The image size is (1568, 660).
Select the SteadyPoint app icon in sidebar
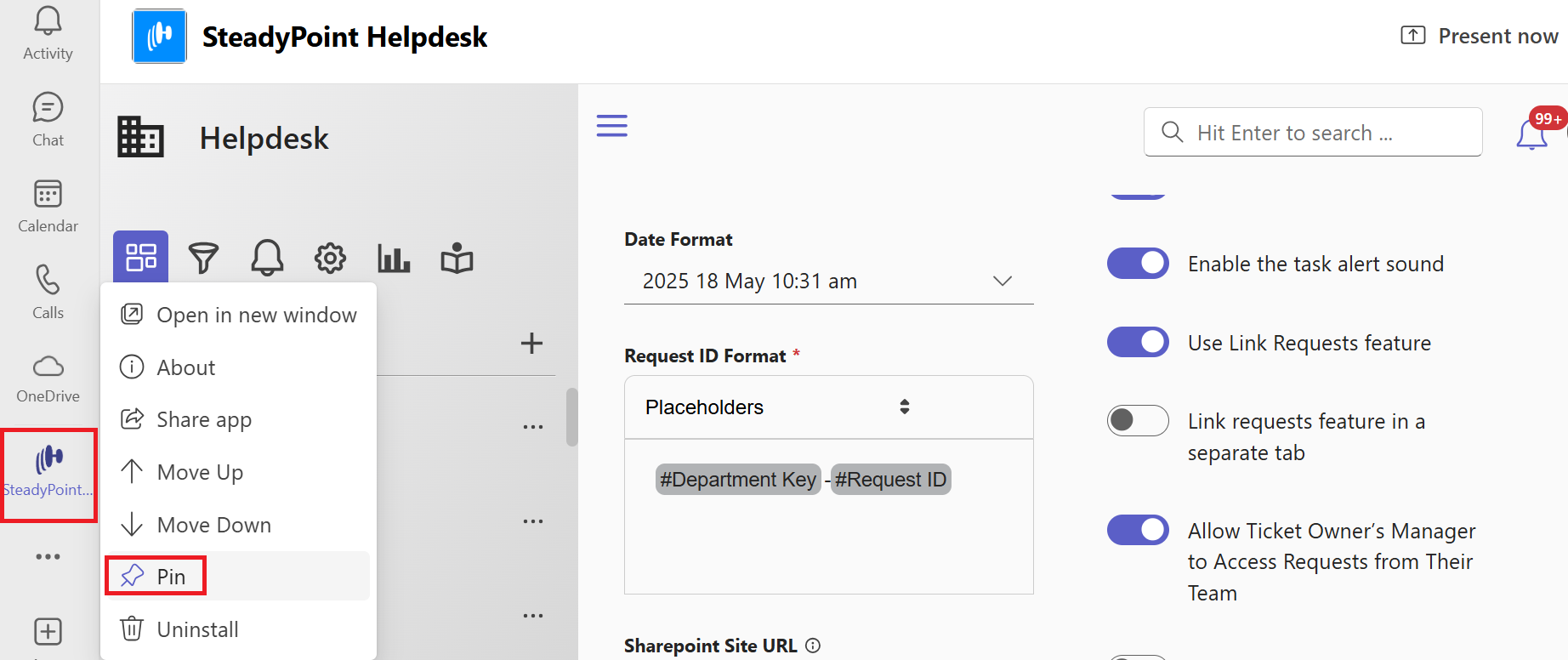pos(48,474)
